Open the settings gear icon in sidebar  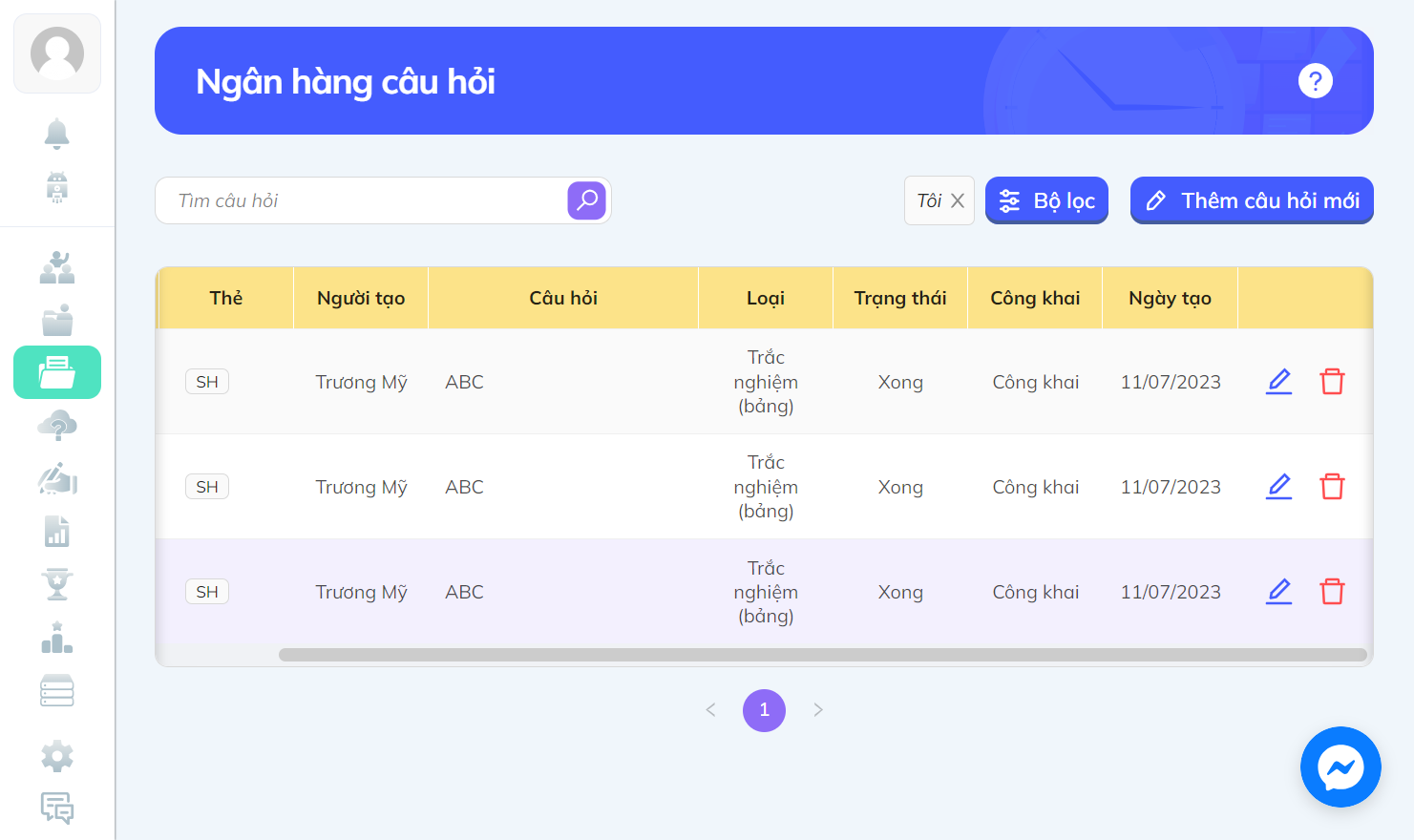point(57,756)
